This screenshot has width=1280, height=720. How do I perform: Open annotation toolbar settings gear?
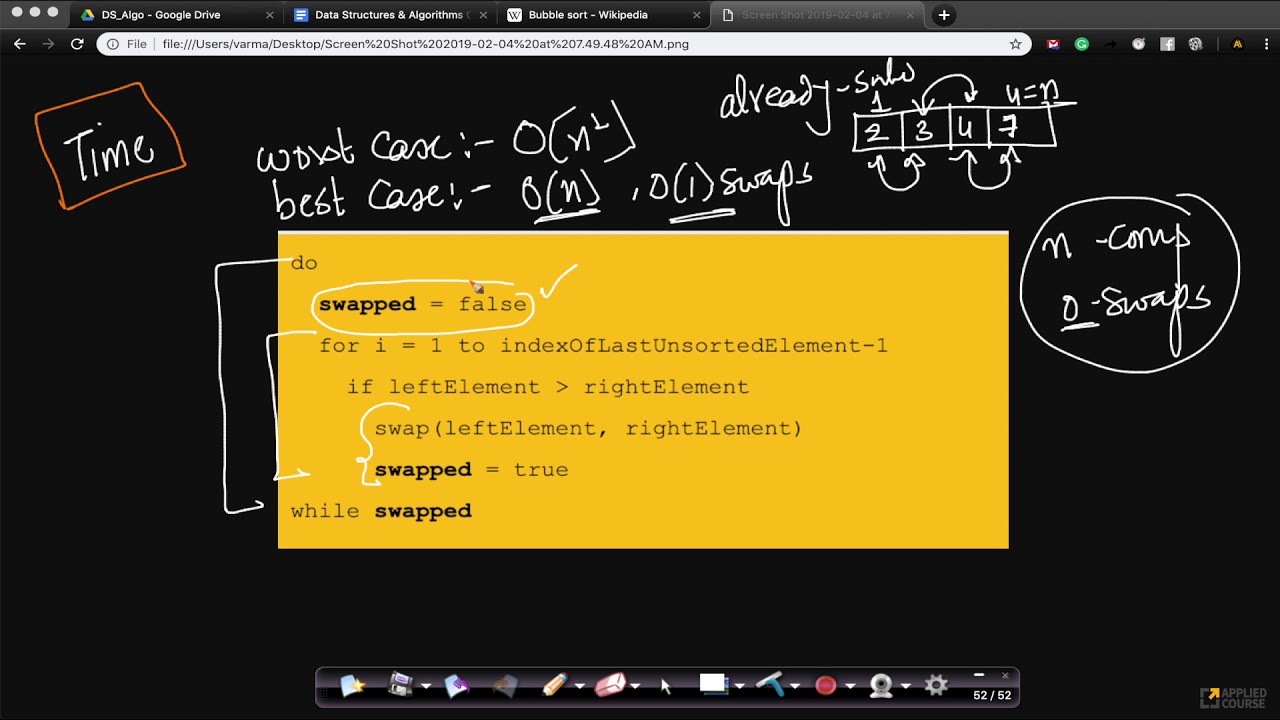point(936,685)
